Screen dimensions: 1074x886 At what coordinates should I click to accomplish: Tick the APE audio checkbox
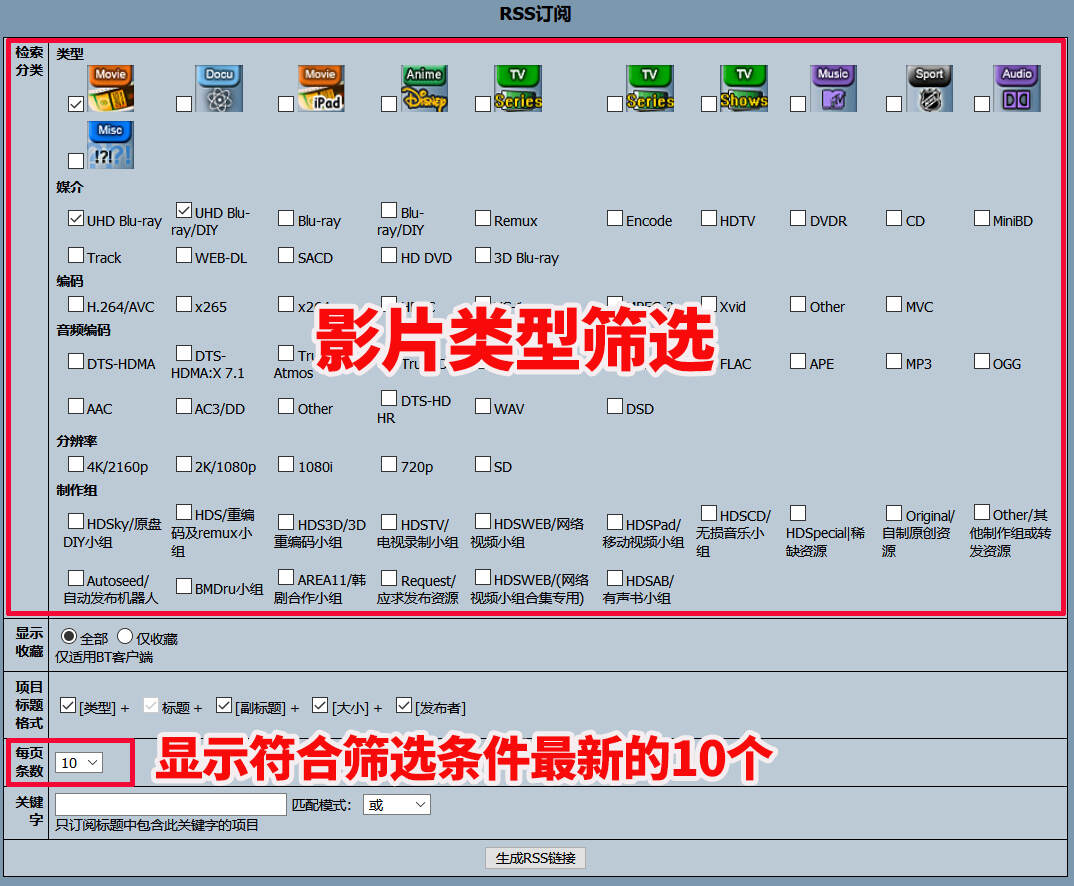click(798, 362)
